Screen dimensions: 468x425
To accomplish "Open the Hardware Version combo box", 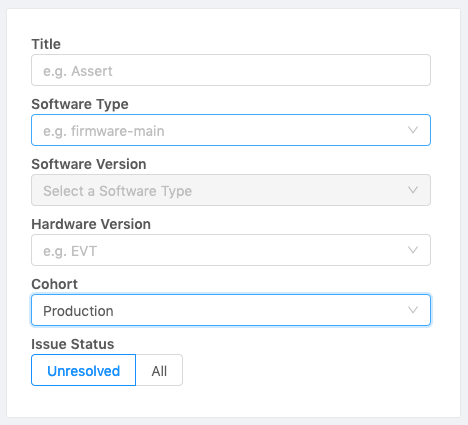I will [x=231, y=250].
